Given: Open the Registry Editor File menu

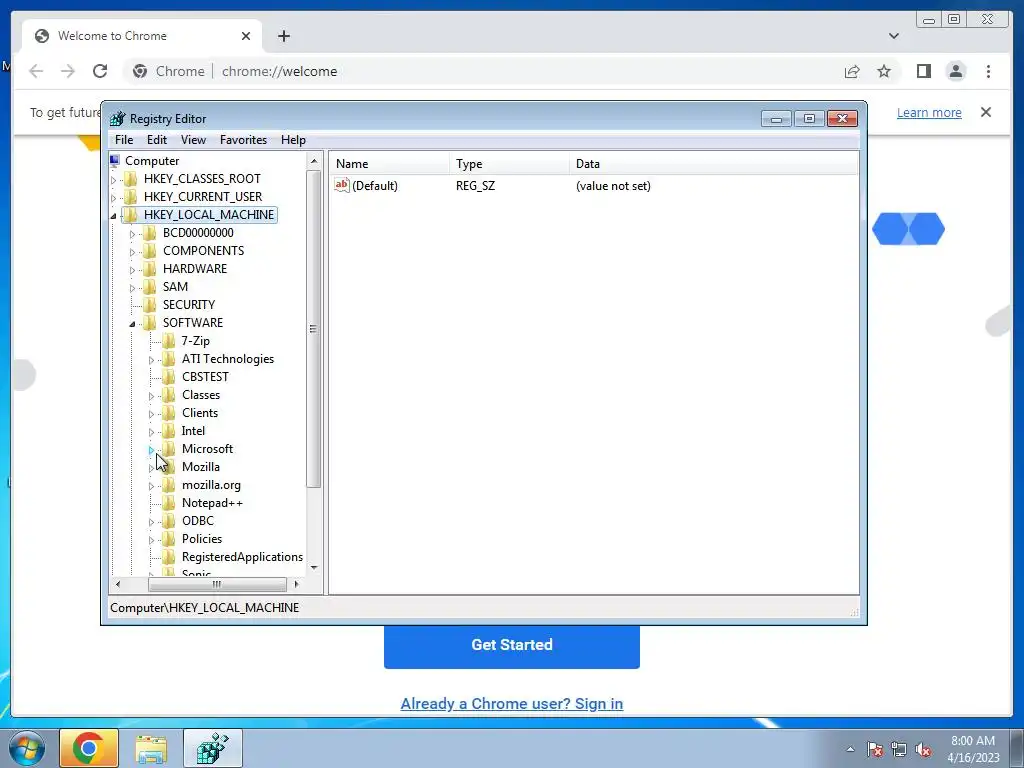Looking at the screenshot, I should 123,140.
